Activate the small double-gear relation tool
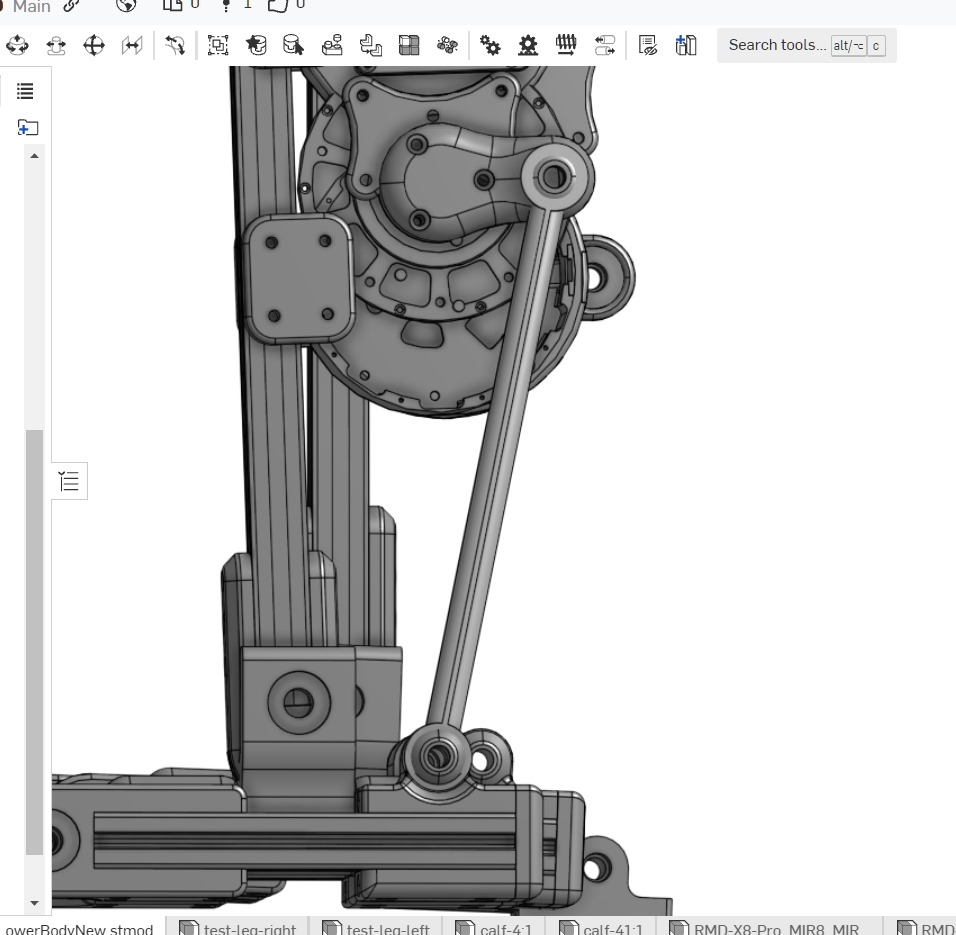 click(490, 45)
